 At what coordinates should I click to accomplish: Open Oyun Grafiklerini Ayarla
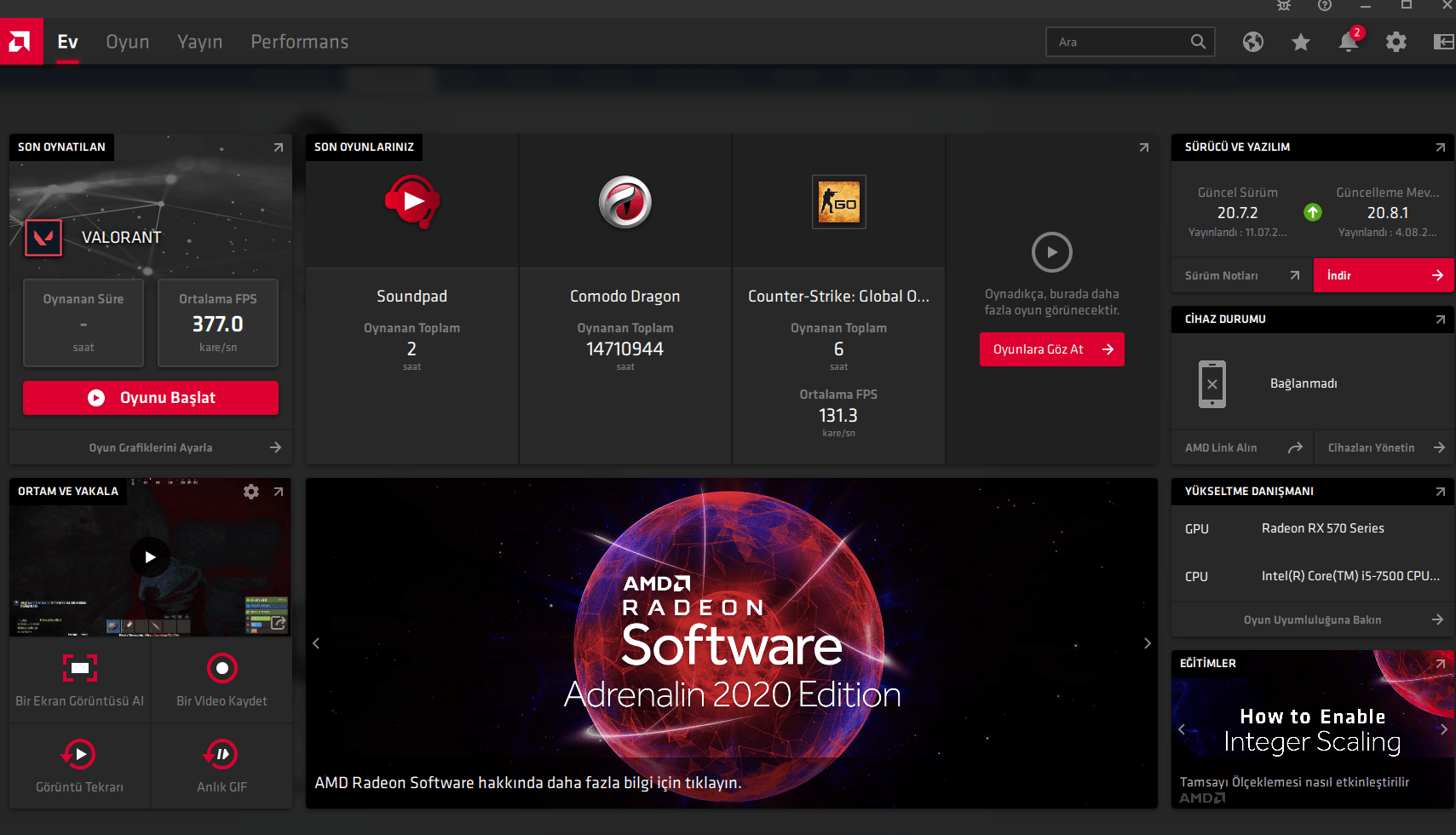pyautogui.click(x=151, y=447)
